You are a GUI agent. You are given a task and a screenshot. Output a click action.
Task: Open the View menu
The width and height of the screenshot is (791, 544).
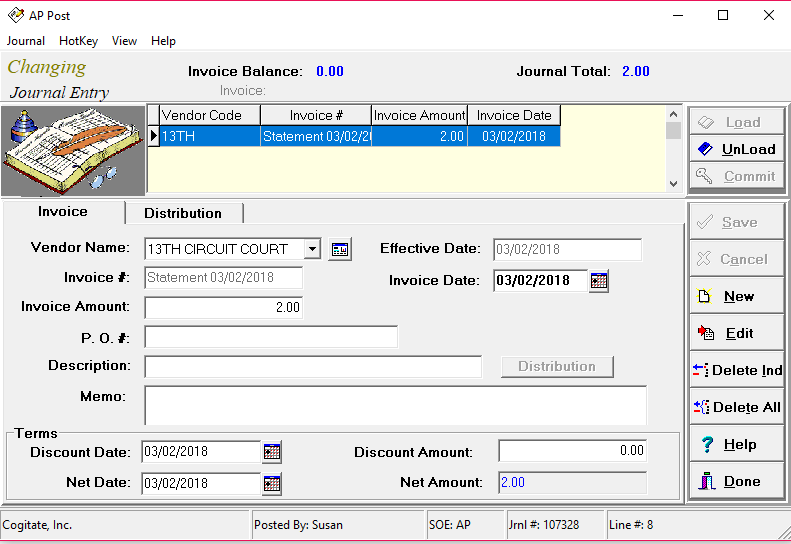(x=124, y=41)
